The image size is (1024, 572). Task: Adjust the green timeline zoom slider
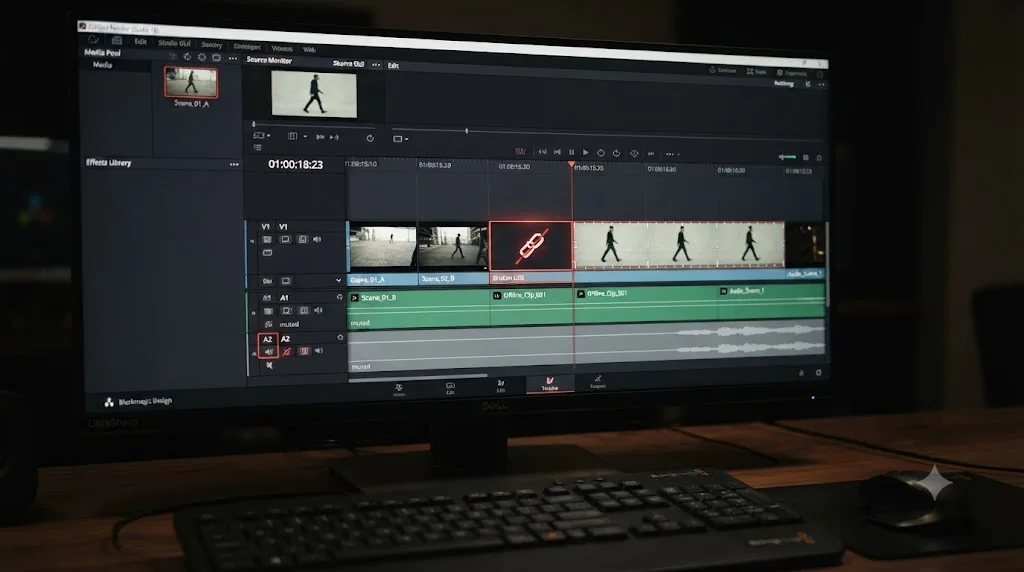click(787, 157)
